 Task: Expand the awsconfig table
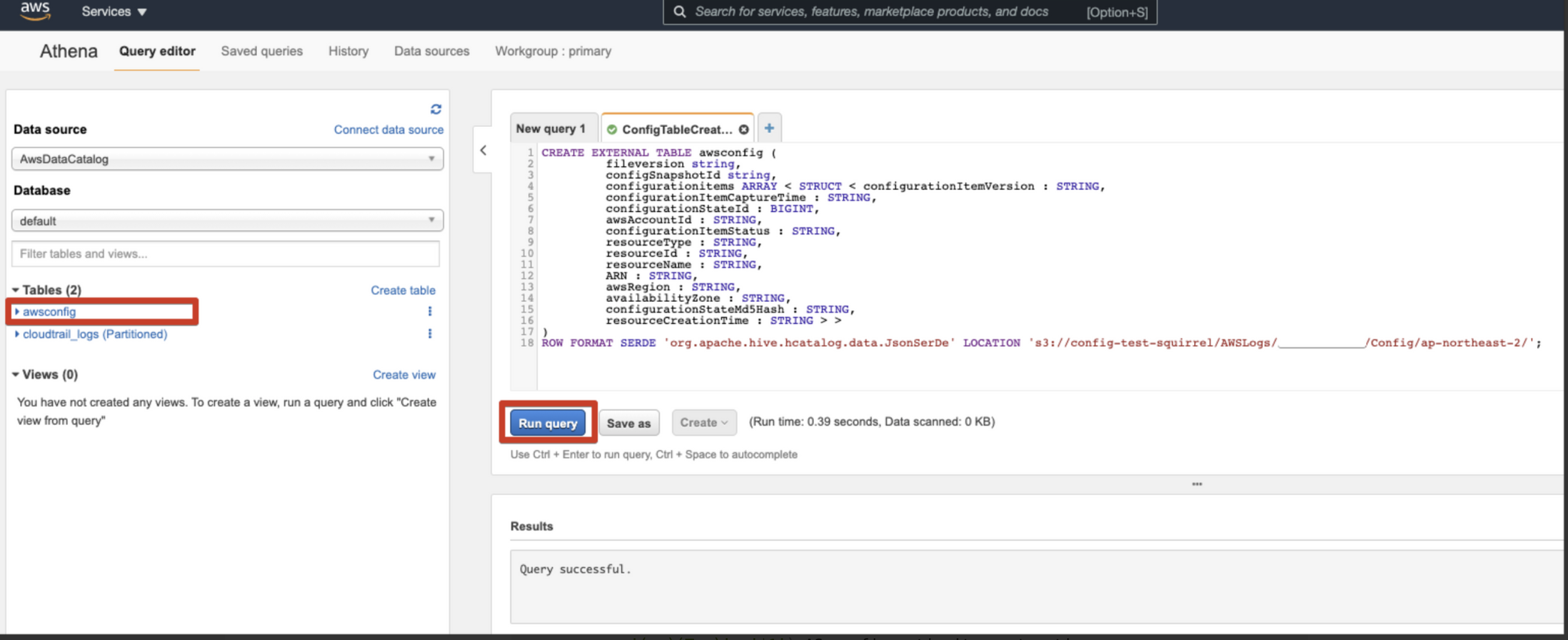click(17, 311)
